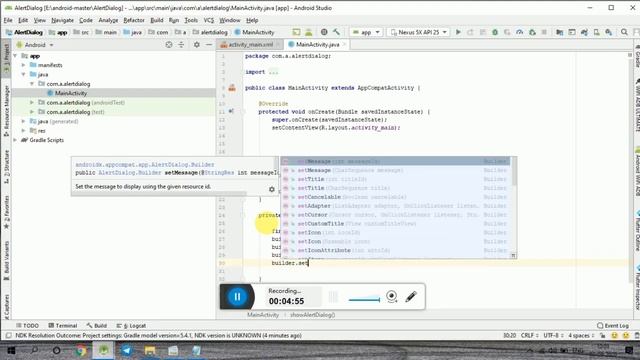
Task: Open Telegram from the taskbar
Action: click(x=127, y=350)
